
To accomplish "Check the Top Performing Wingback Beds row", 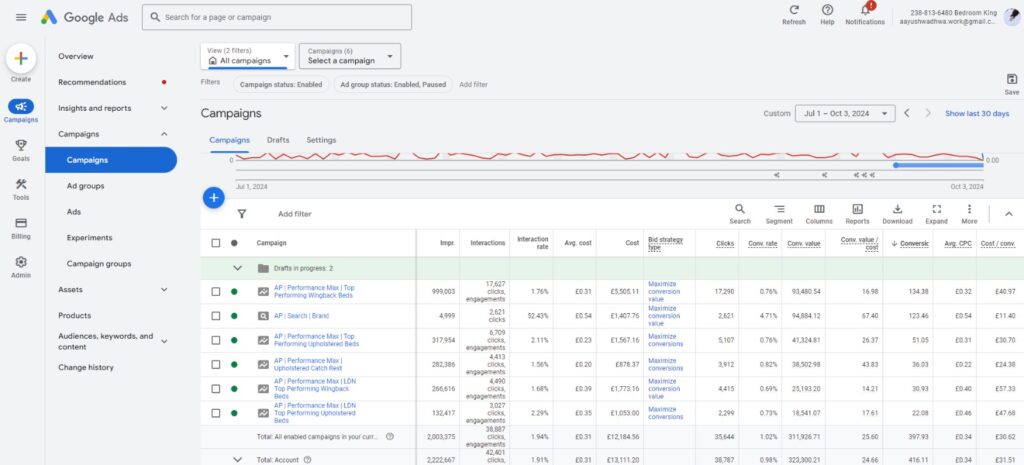I will (216, 291).
